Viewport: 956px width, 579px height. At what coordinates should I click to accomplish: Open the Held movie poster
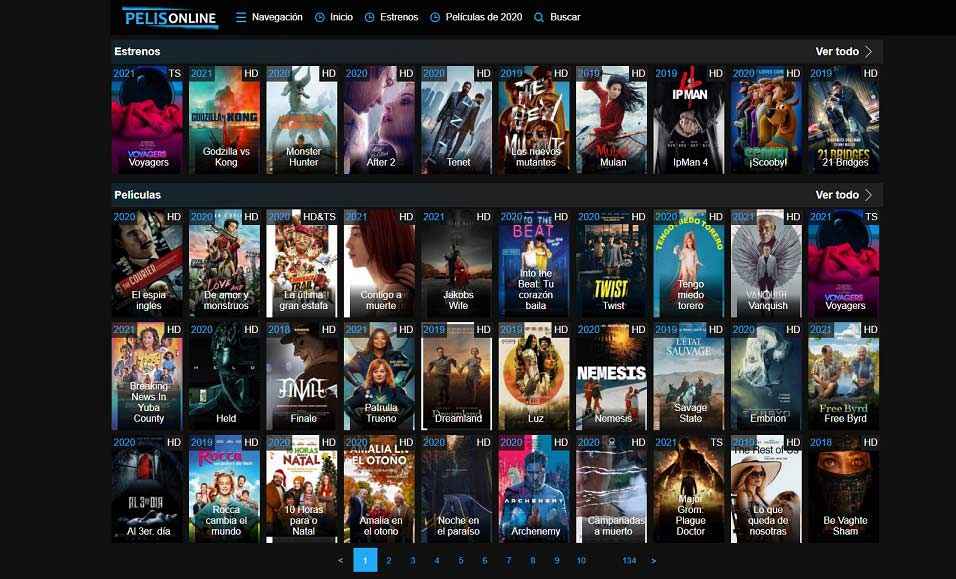pos(225,376)
